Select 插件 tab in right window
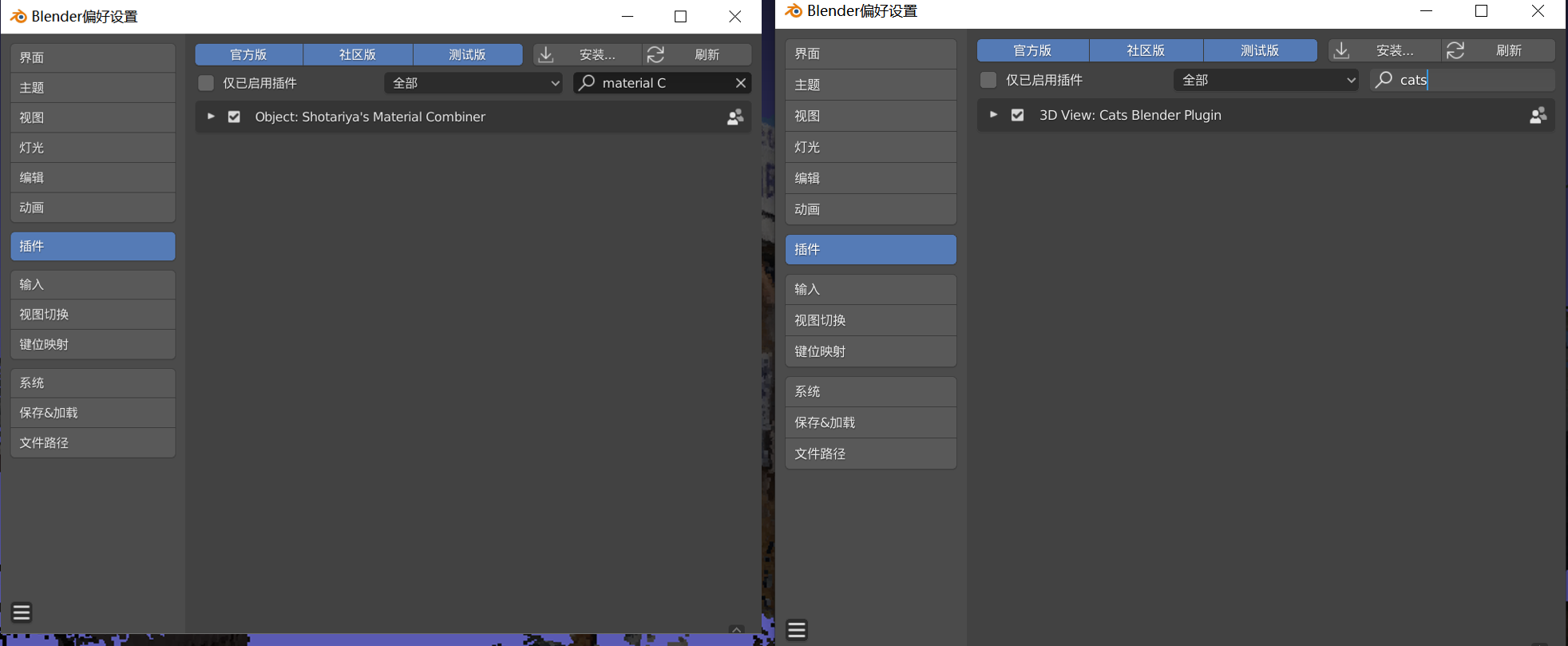Viewport: 1568px width, 646px height. [x=871, y=249]
